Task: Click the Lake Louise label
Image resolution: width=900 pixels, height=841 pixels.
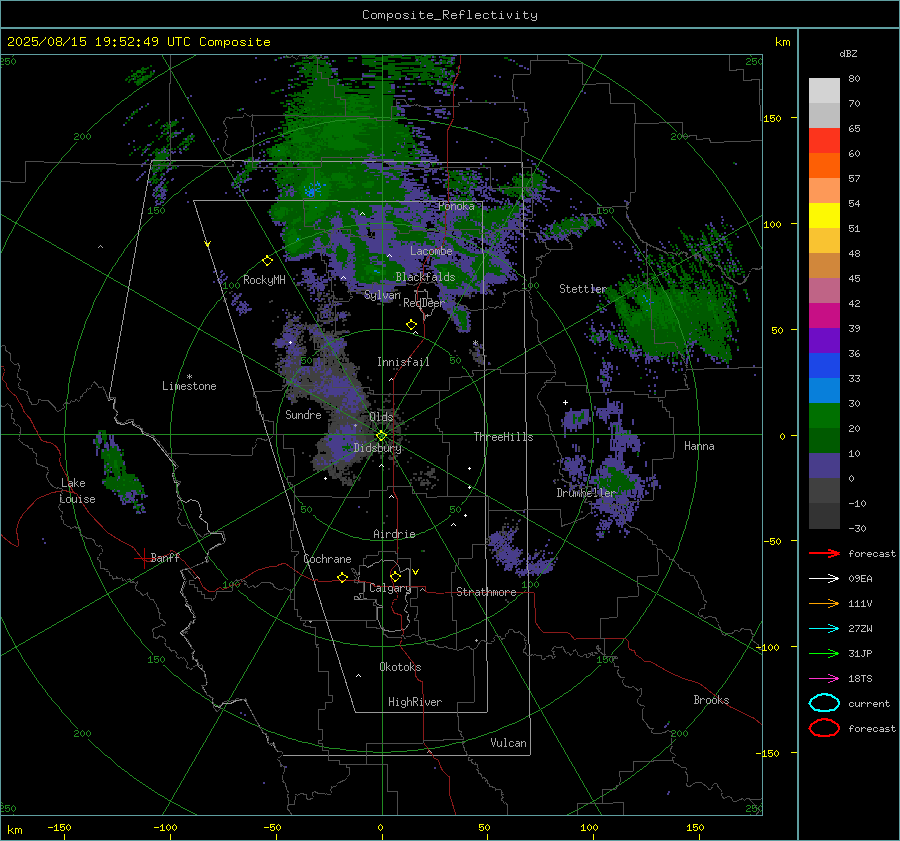Action: coord(77,491)
